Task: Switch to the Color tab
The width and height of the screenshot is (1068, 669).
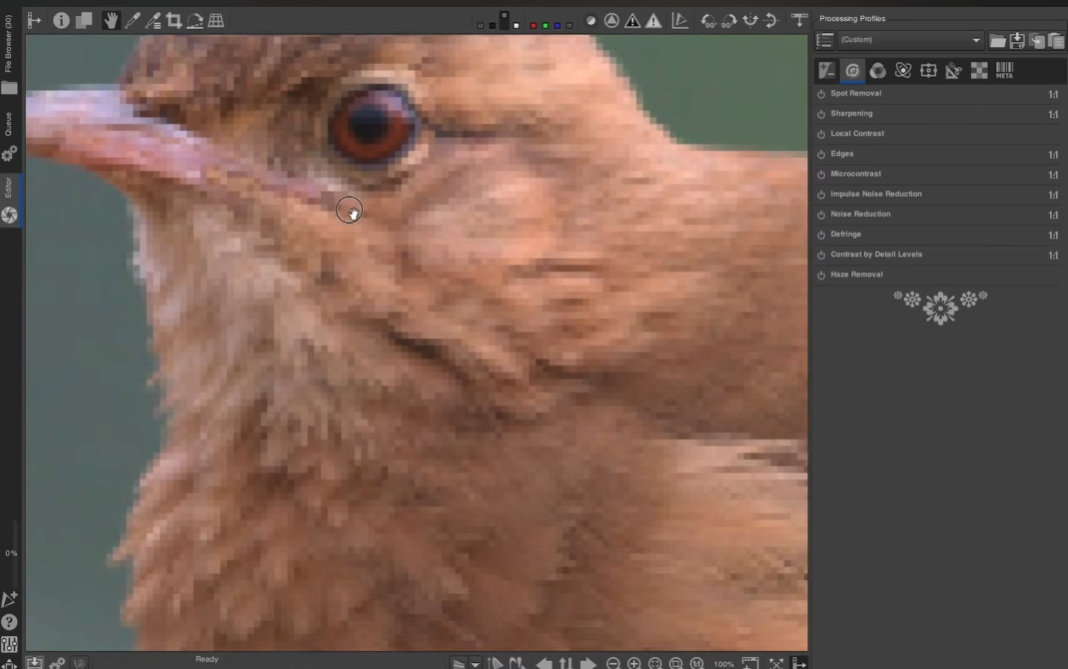Action: pyautogui.click(x=877, y=70)
